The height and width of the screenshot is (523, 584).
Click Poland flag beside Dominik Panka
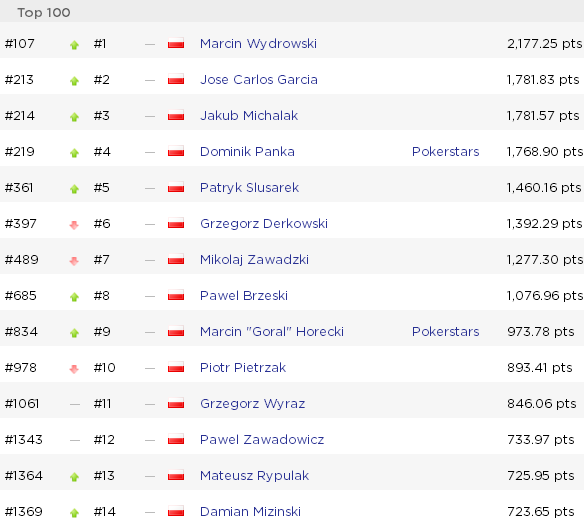[x=176, y=151]
